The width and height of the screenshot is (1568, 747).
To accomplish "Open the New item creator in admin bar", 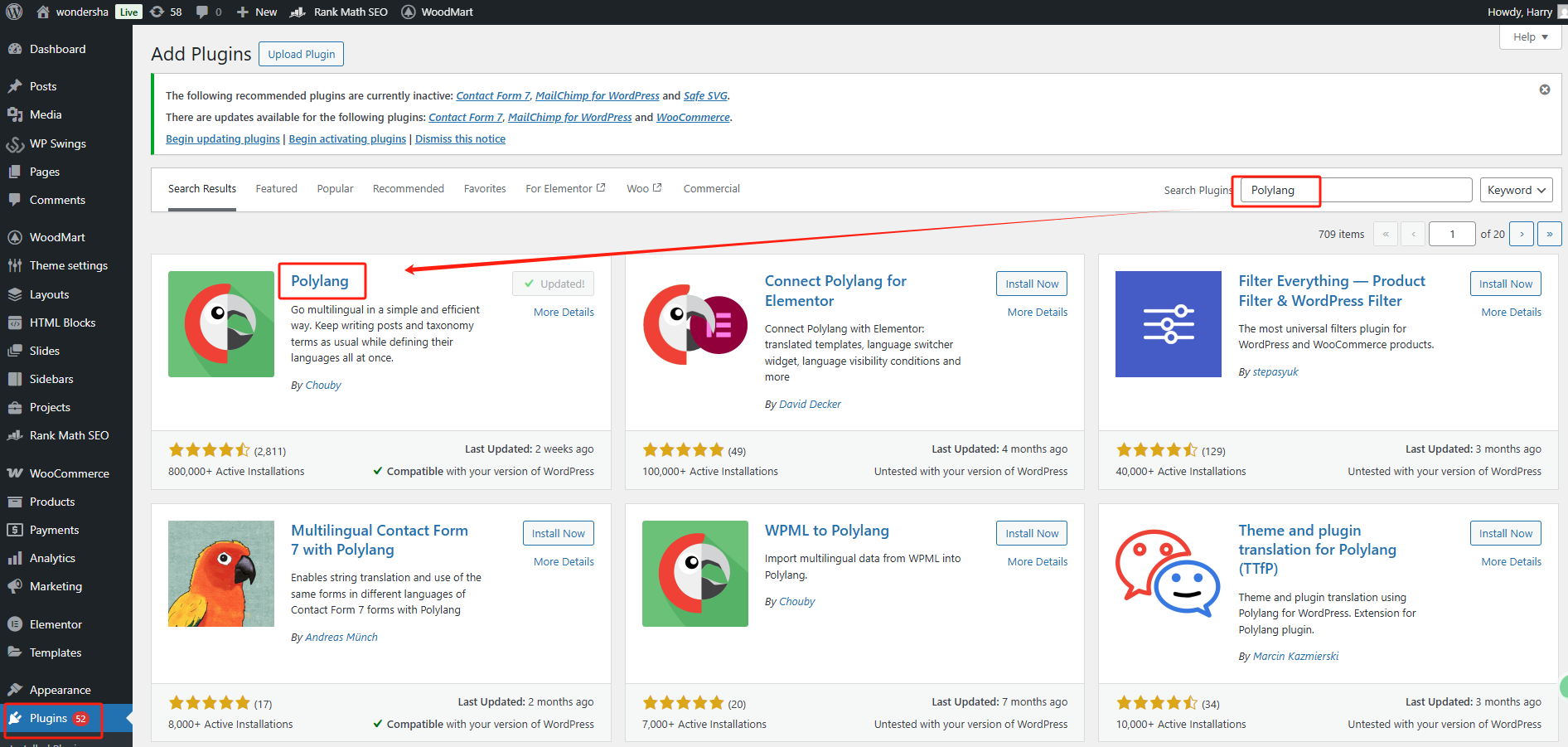I will (x=256, y=12).
